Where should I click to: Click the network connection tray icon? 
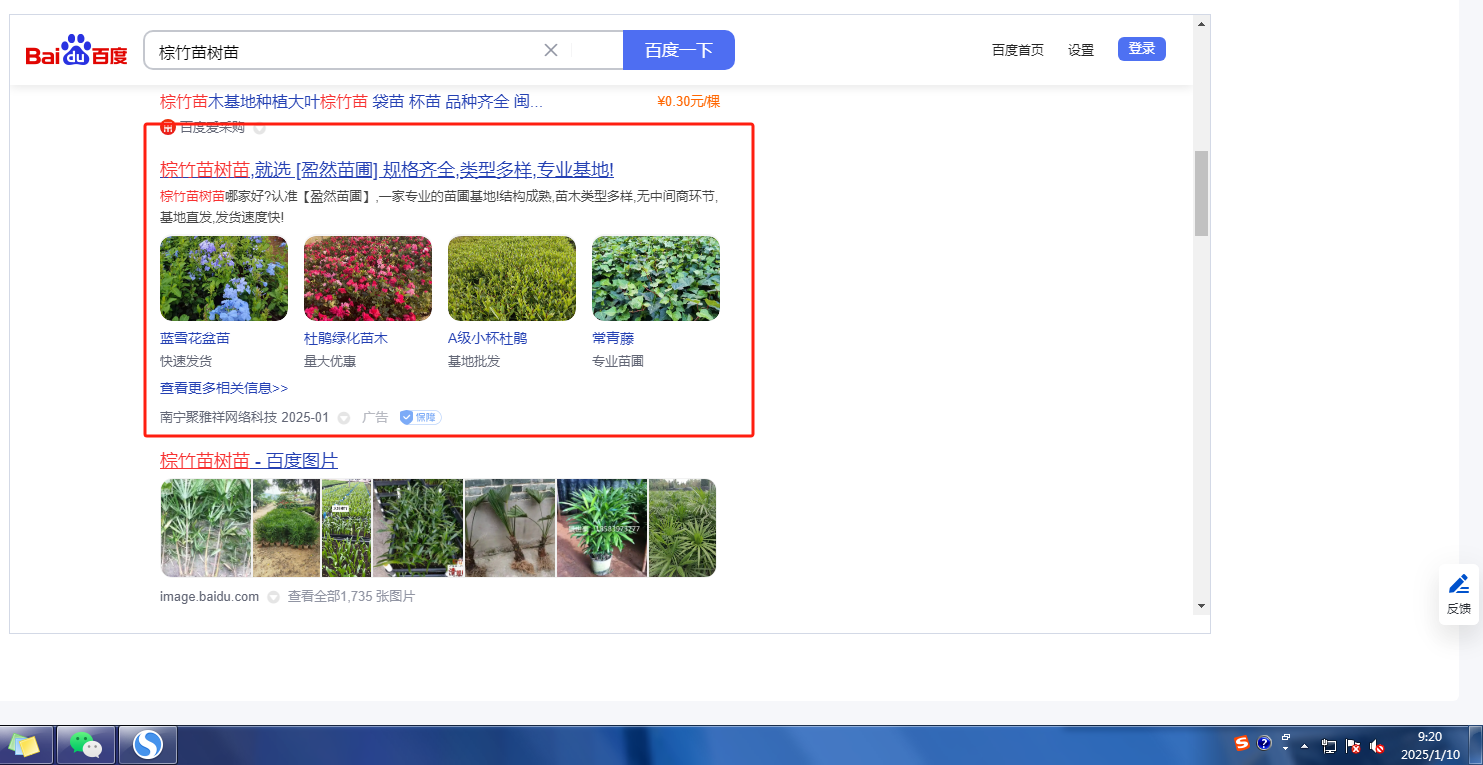(1329, 746)
